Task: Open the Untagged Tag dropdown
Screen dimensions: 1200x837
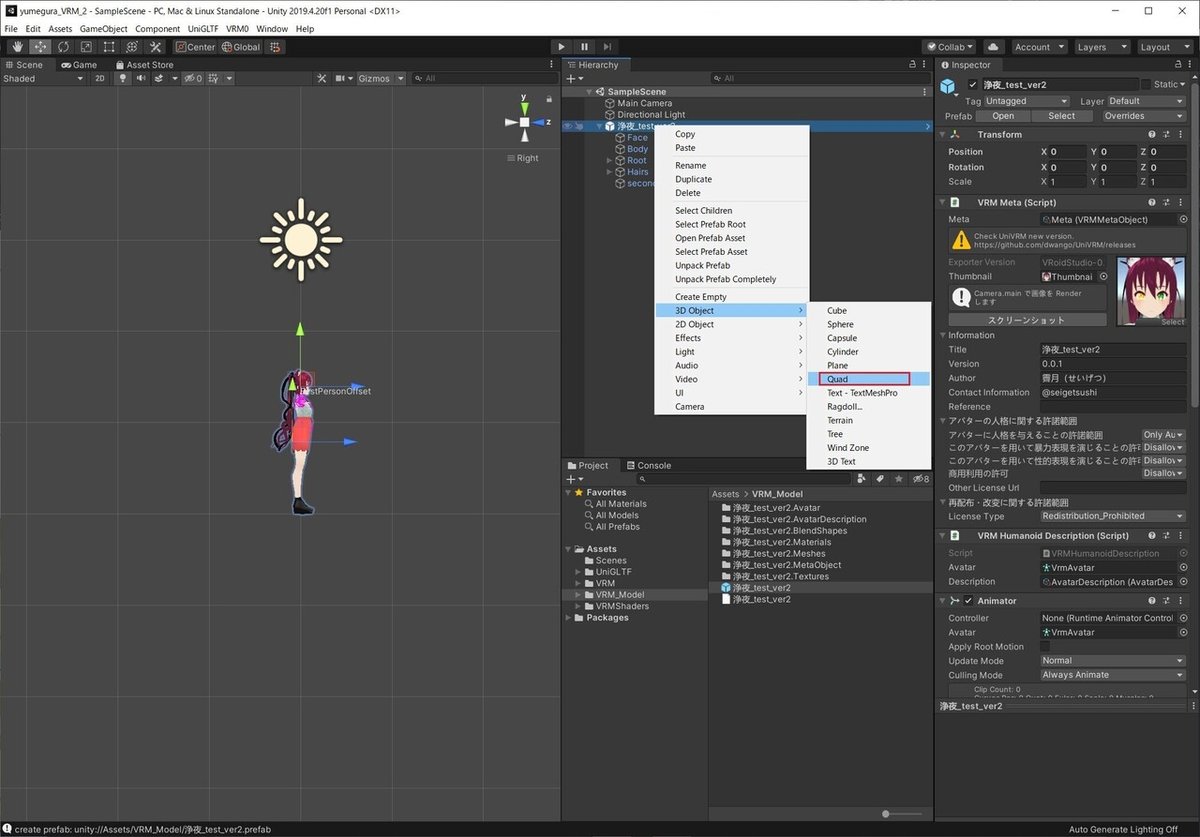Action: [x=1027, y=101]
